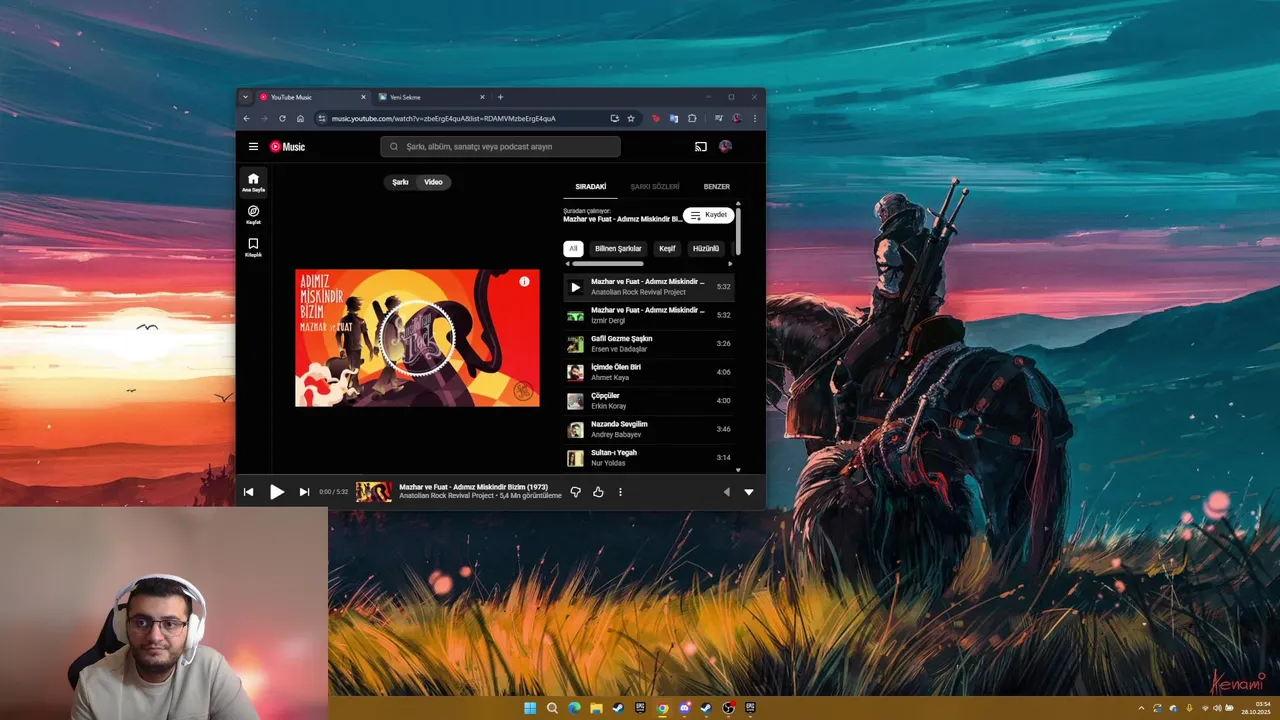
Task: Click the filter chips horizontal scrollbar
Action: tap(608, 264)
